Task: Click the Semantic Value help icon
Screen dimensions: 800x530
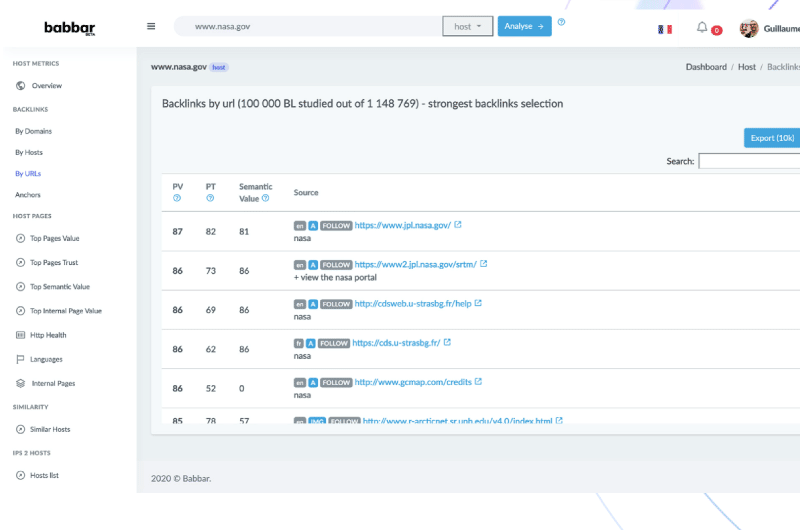Action: [265, 198]
